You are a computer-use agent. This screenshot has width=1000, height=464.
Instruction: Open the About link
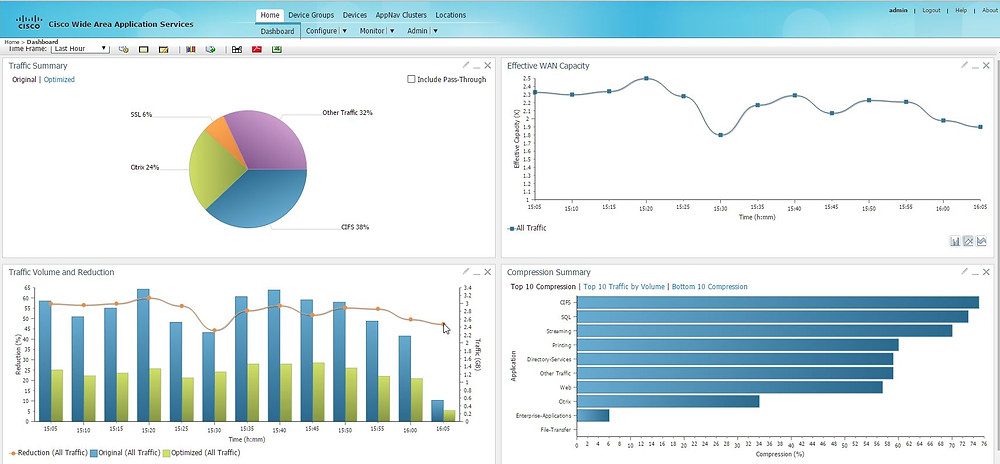click(990, 10)
